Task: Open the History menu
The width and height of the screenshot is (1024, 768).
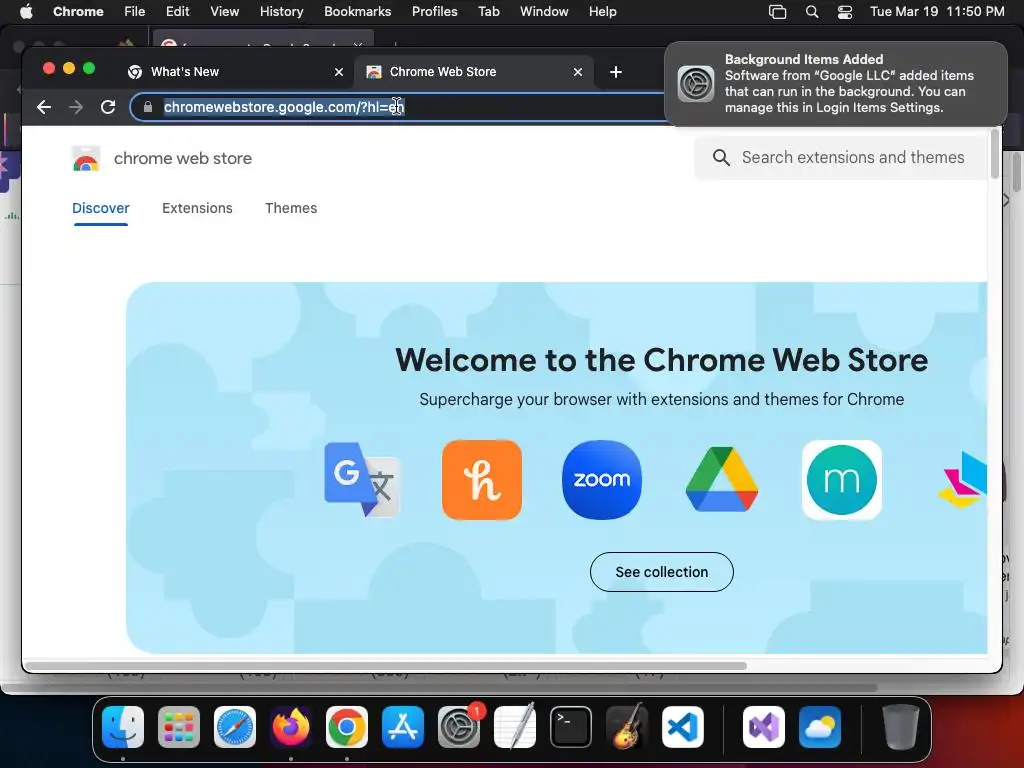Action: [281, 12]
